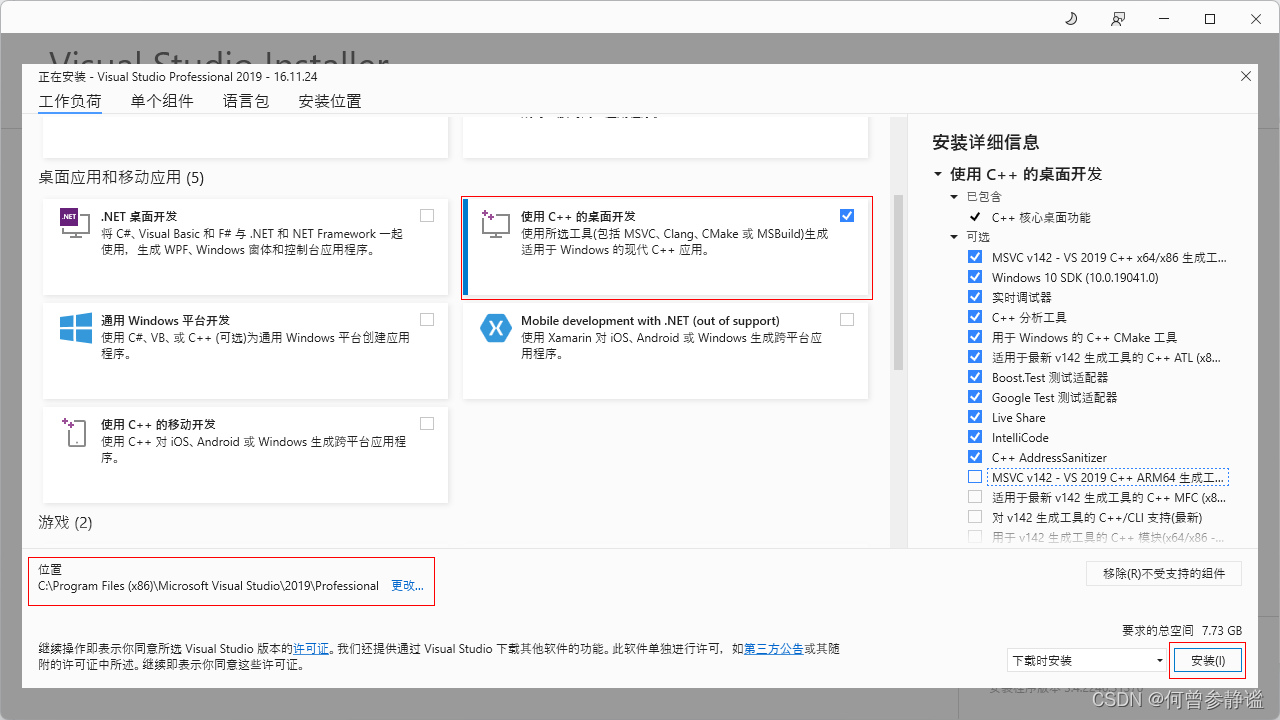Uncheck C++ AddressSanitizer component
Viewport: 1280px width, 720px height.
tap(975, 457)
